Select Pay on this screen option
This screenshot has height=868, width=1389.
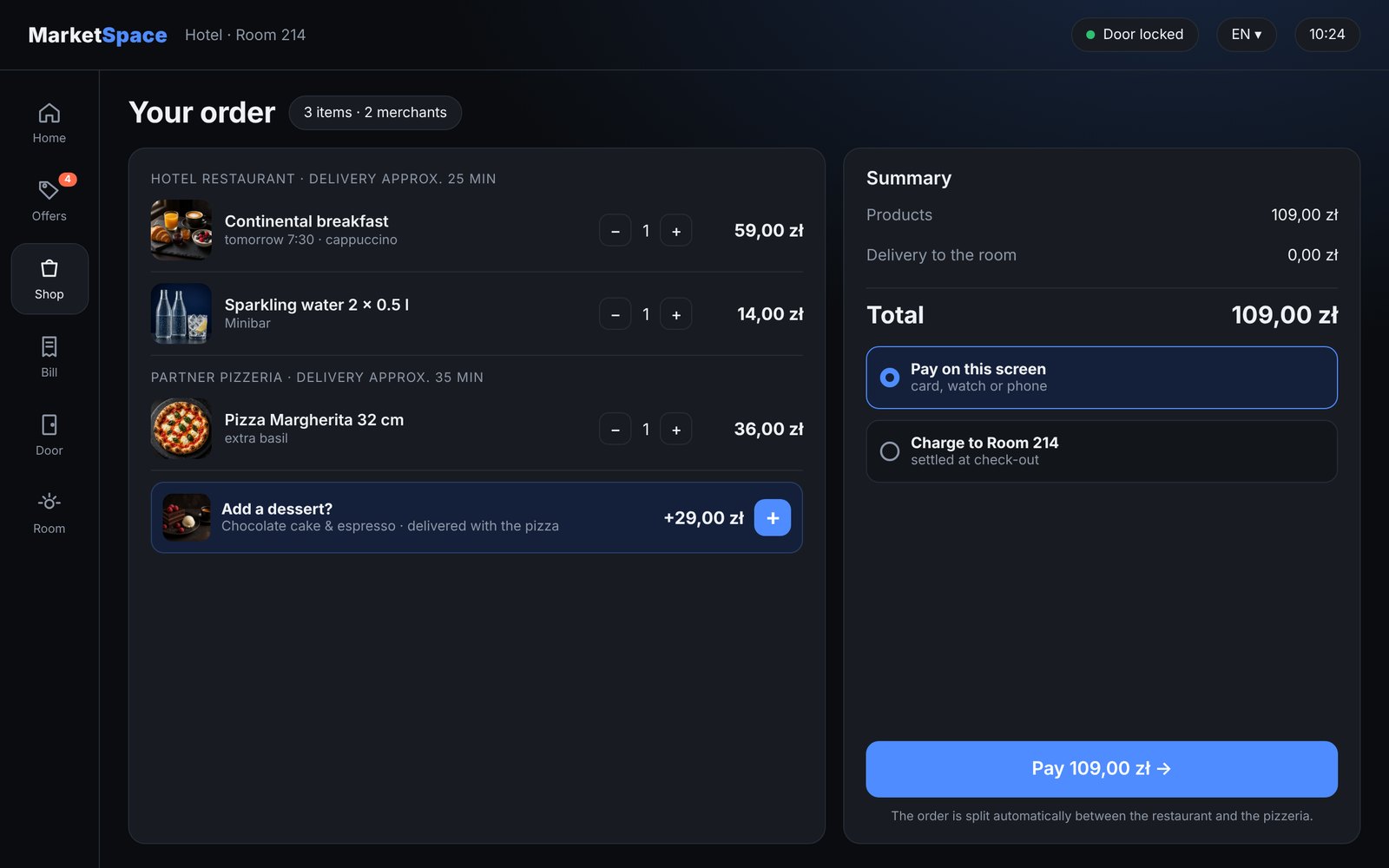(x=1102, y=378)
